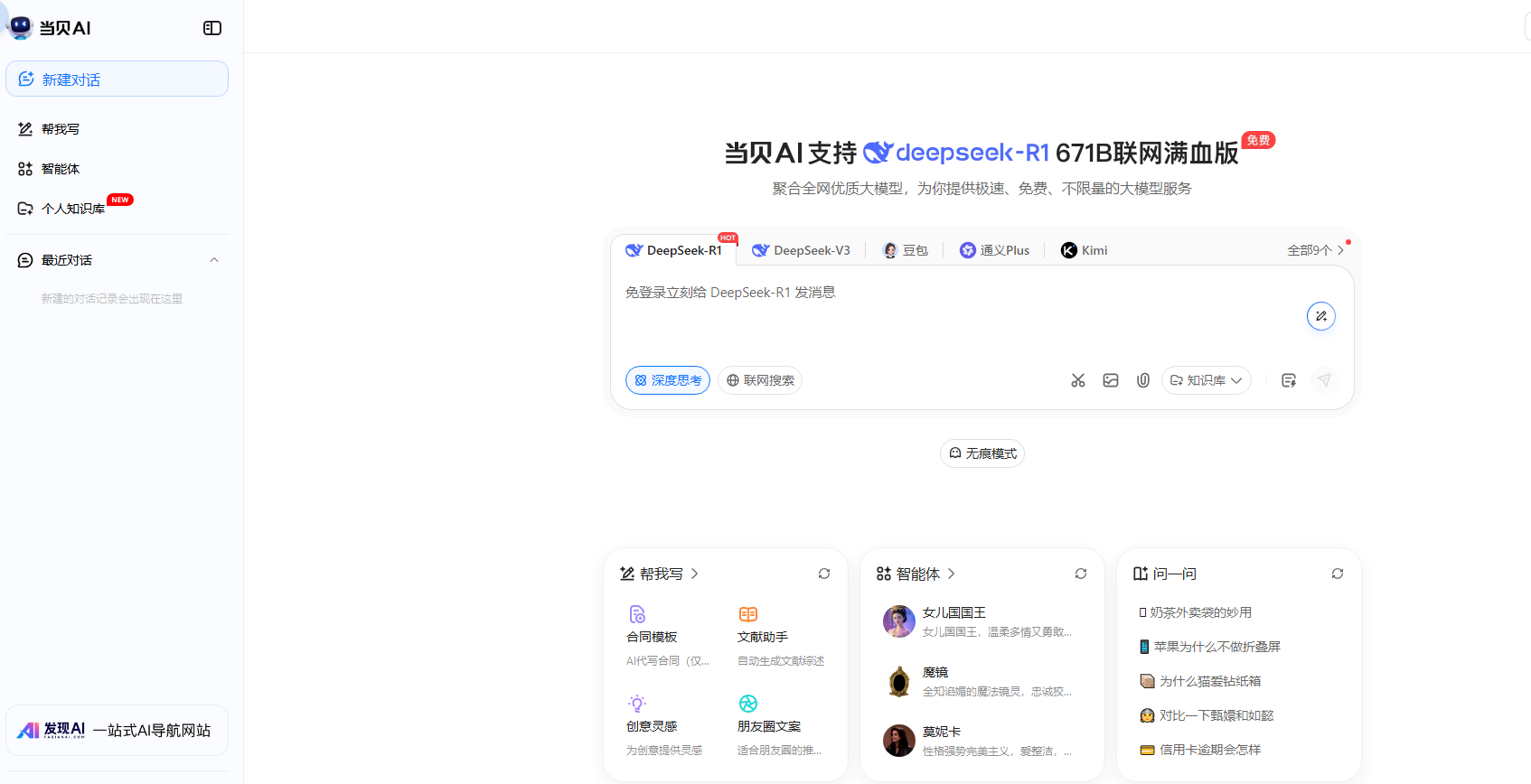This screenshot has width=1531, height=784.
Task: Toggle 无痕模式 incognito mode
Action: (x=982, y=453)
